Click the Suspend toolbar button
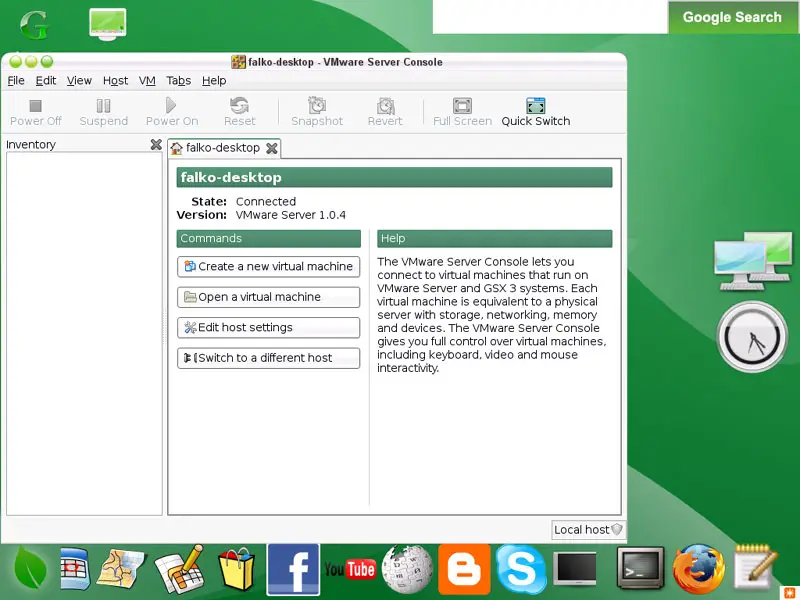The width and height of the screenshot is (800, 600). tap(104, 112)
